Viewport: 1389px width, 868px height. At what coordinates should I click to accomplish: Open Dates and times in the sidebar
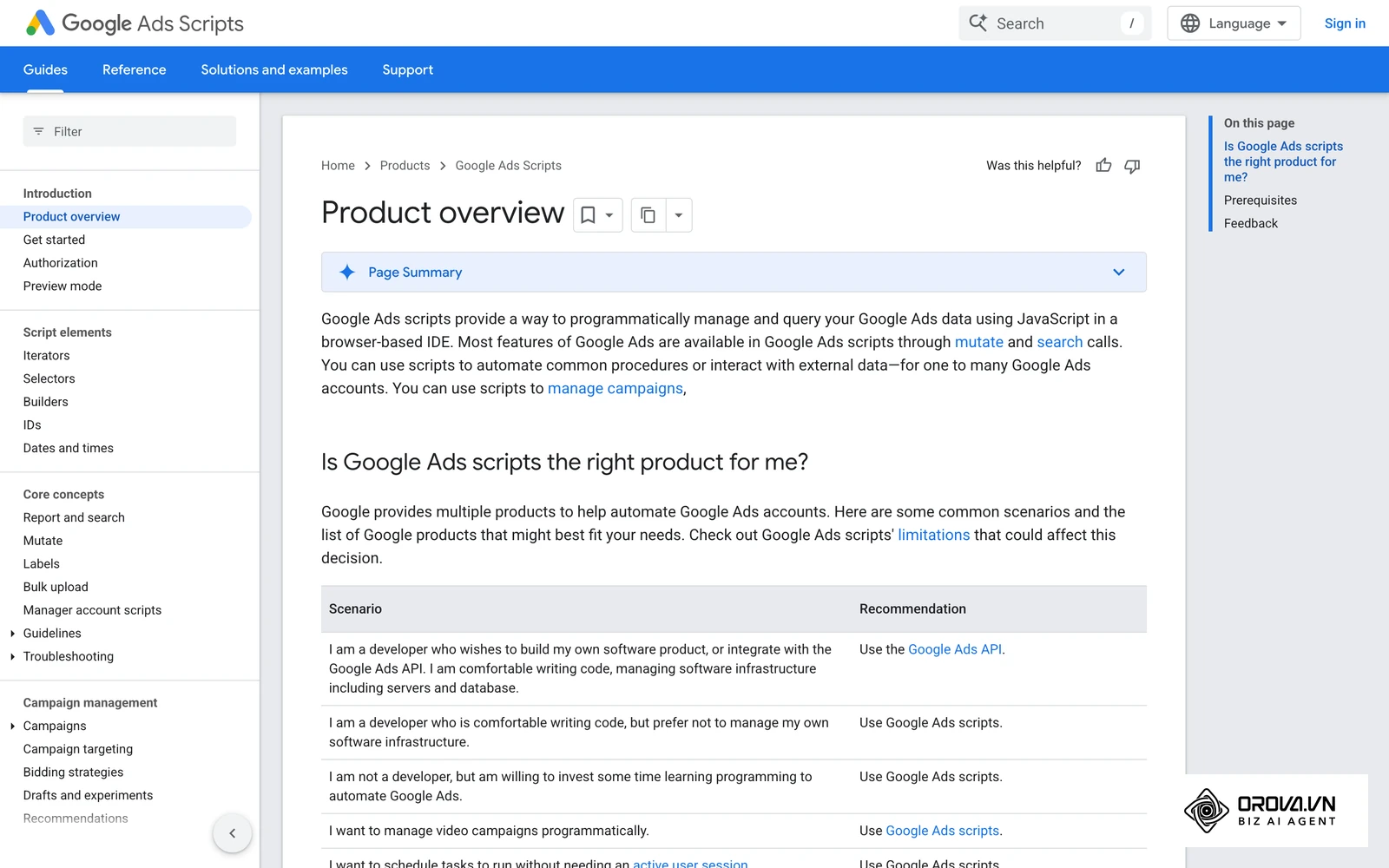click(x=68, y=449)
